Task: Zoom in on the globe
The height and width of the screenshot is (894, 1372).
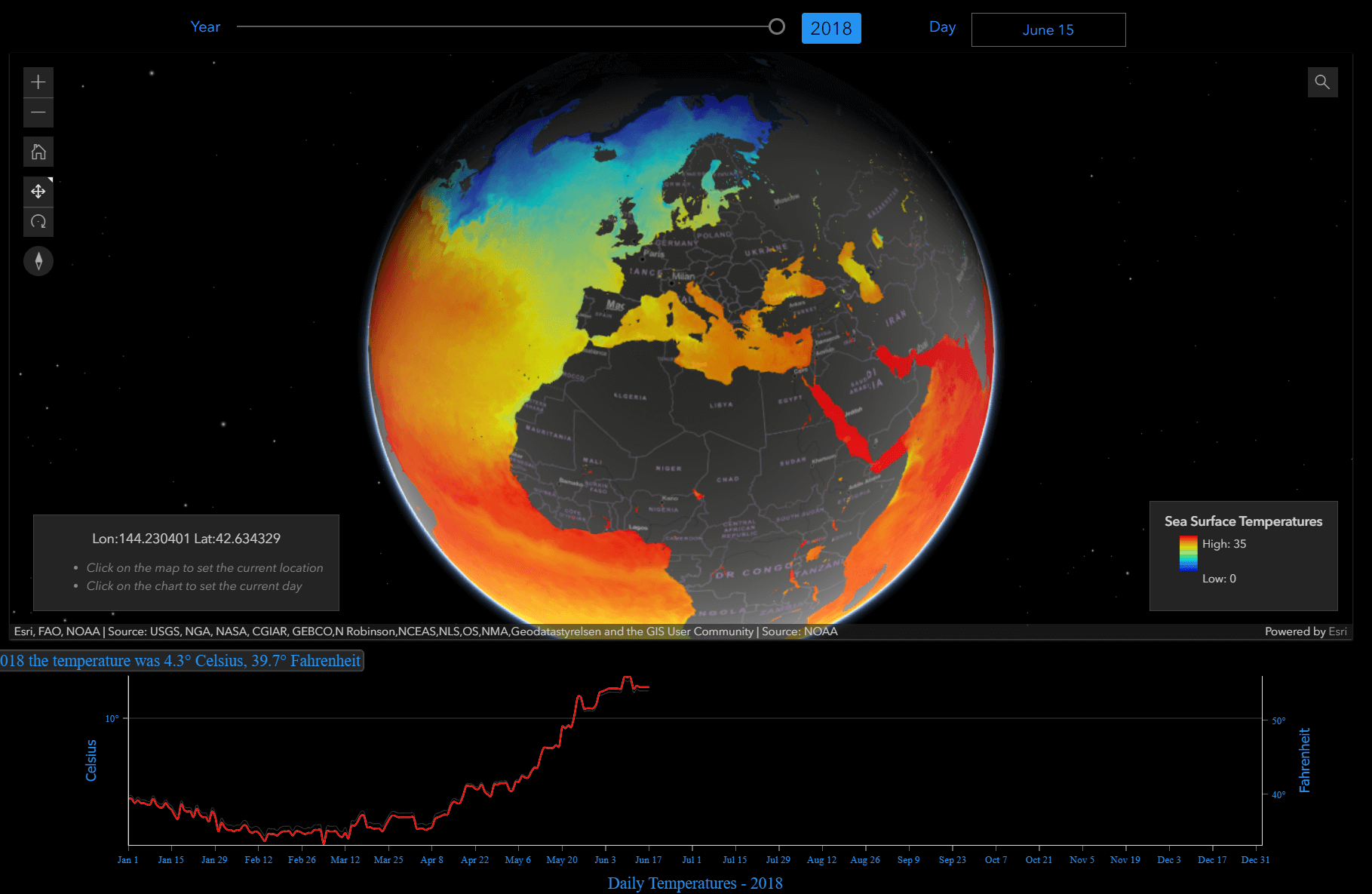Action: (38, 82)
